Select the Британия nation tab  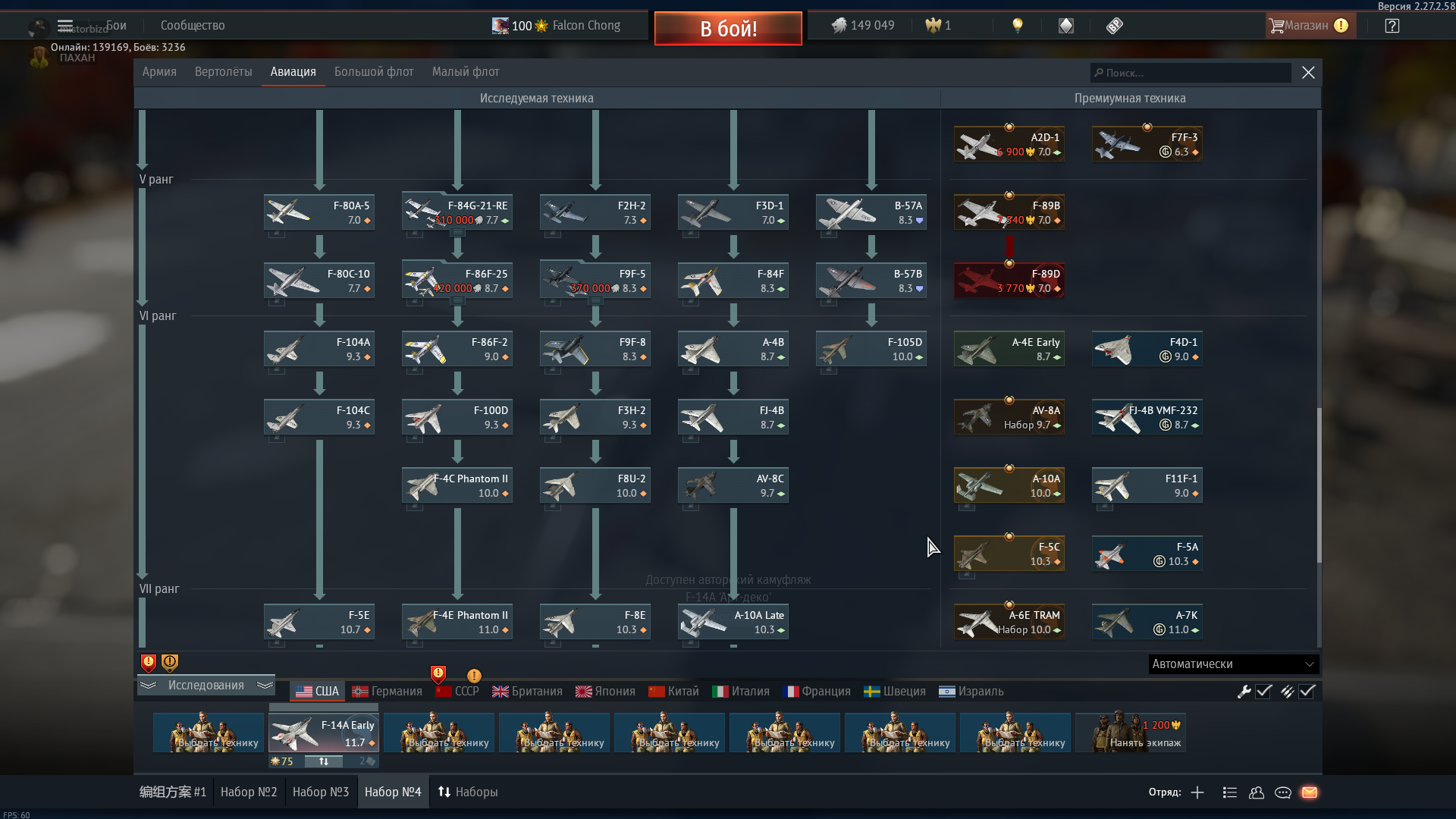pyautogui.click(x=527, y=691)
